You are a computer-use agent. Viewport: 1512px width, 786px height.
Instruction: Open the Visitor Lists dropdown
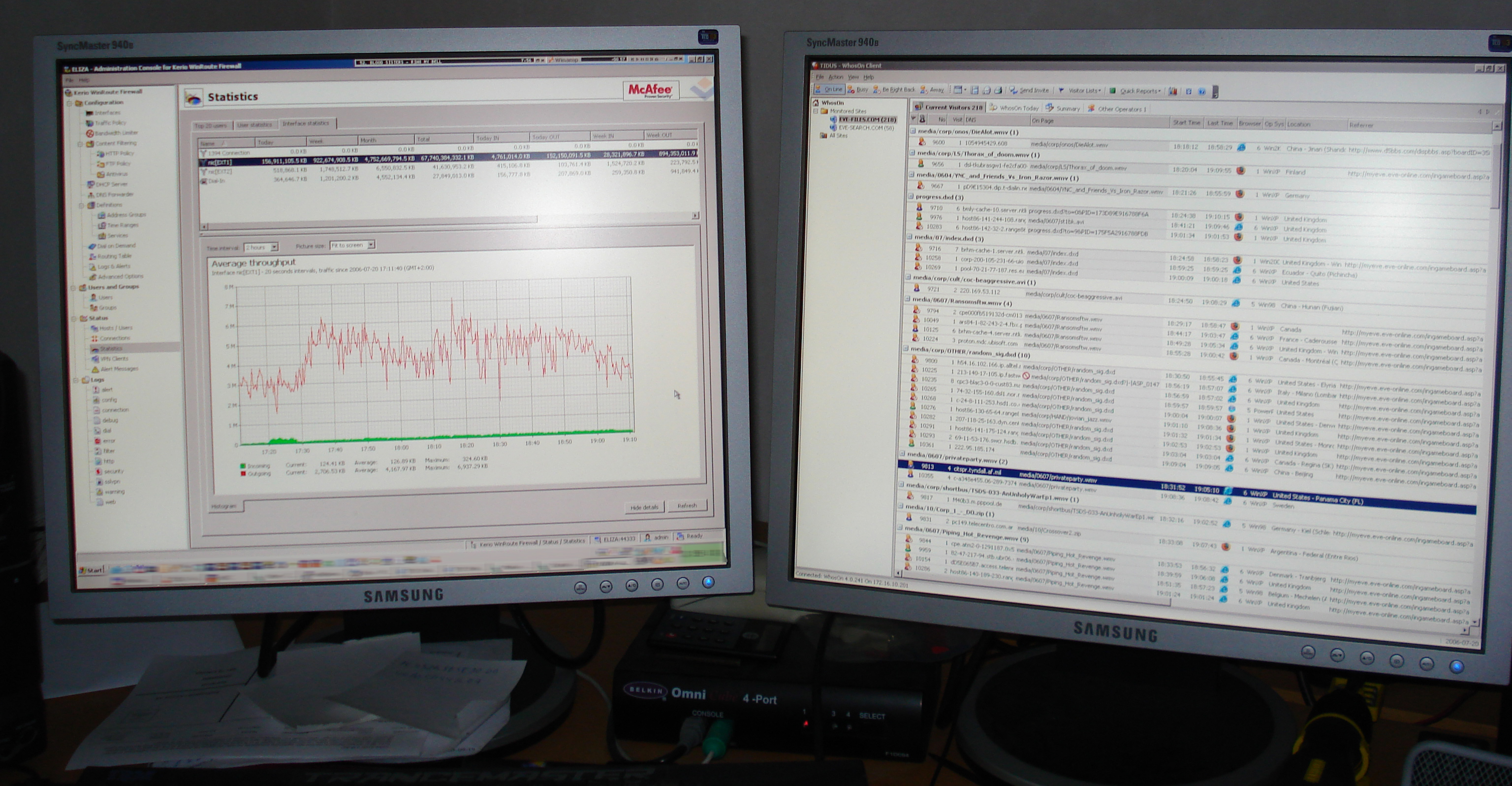tap(1083, 91)
